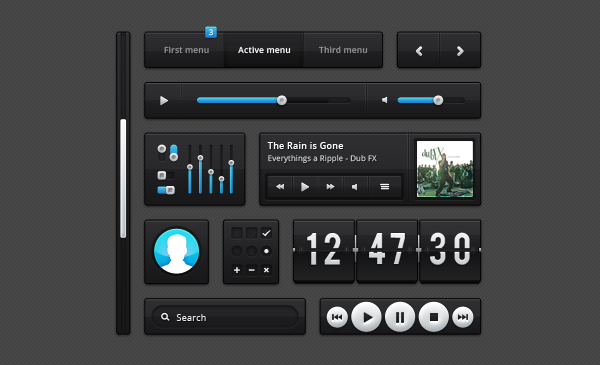Screen dimensions: 600x365
Task: Click the volume slider knob
Action: pyautogui.click(x=438, y=100)
